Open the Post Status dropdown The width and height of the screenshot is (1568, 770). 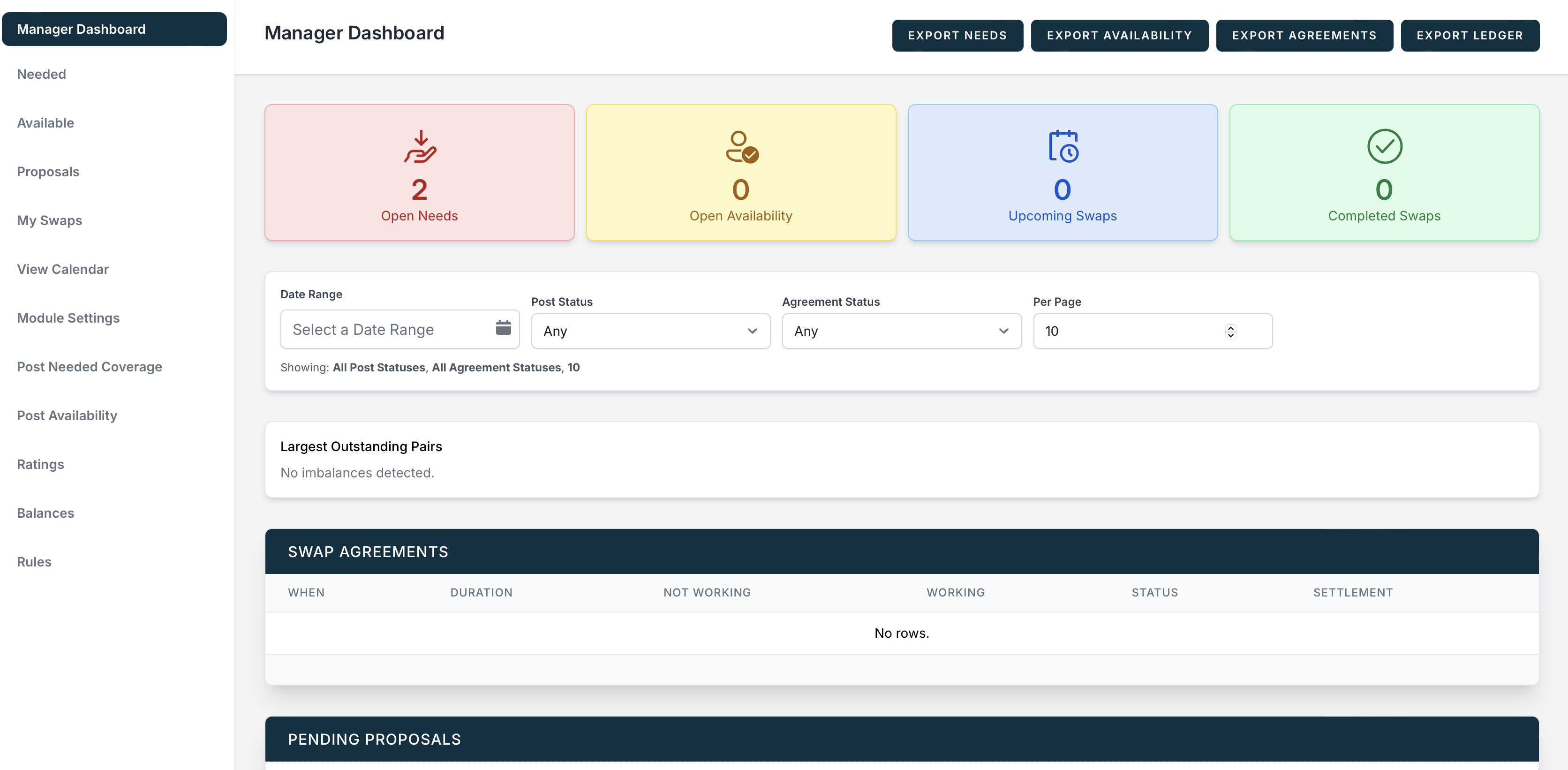tap(650, 331)
